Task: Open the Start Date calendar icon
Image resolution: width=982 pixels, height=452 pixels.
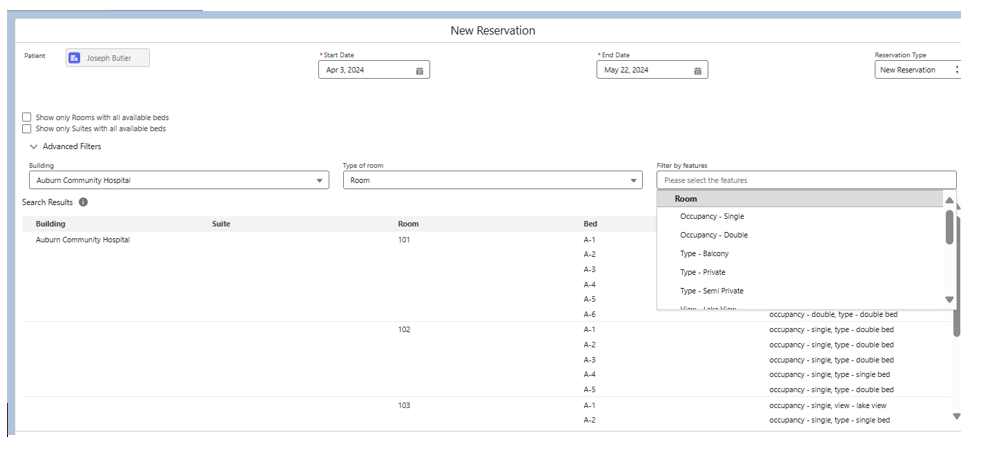Action: [420, 71]
